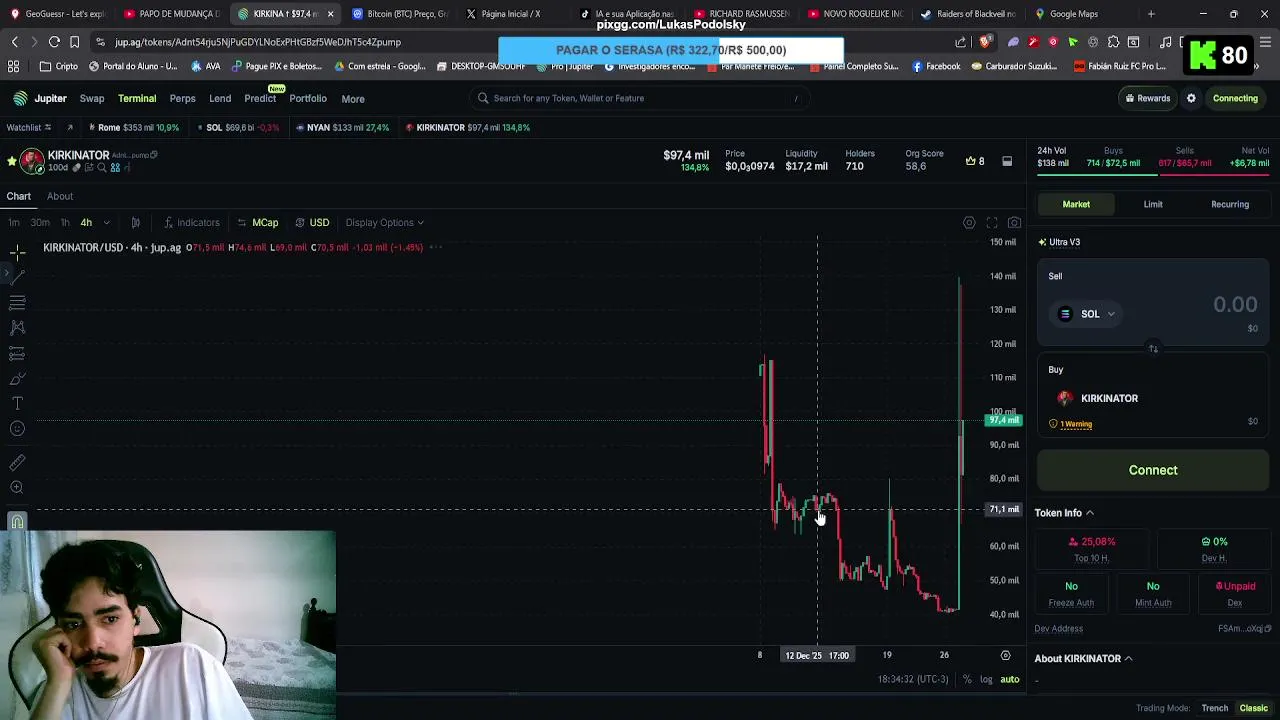The height and width of the screenshot is (720, 1280).
Task: Select the chart patterns drawing tool
Action: click(17, 327)
